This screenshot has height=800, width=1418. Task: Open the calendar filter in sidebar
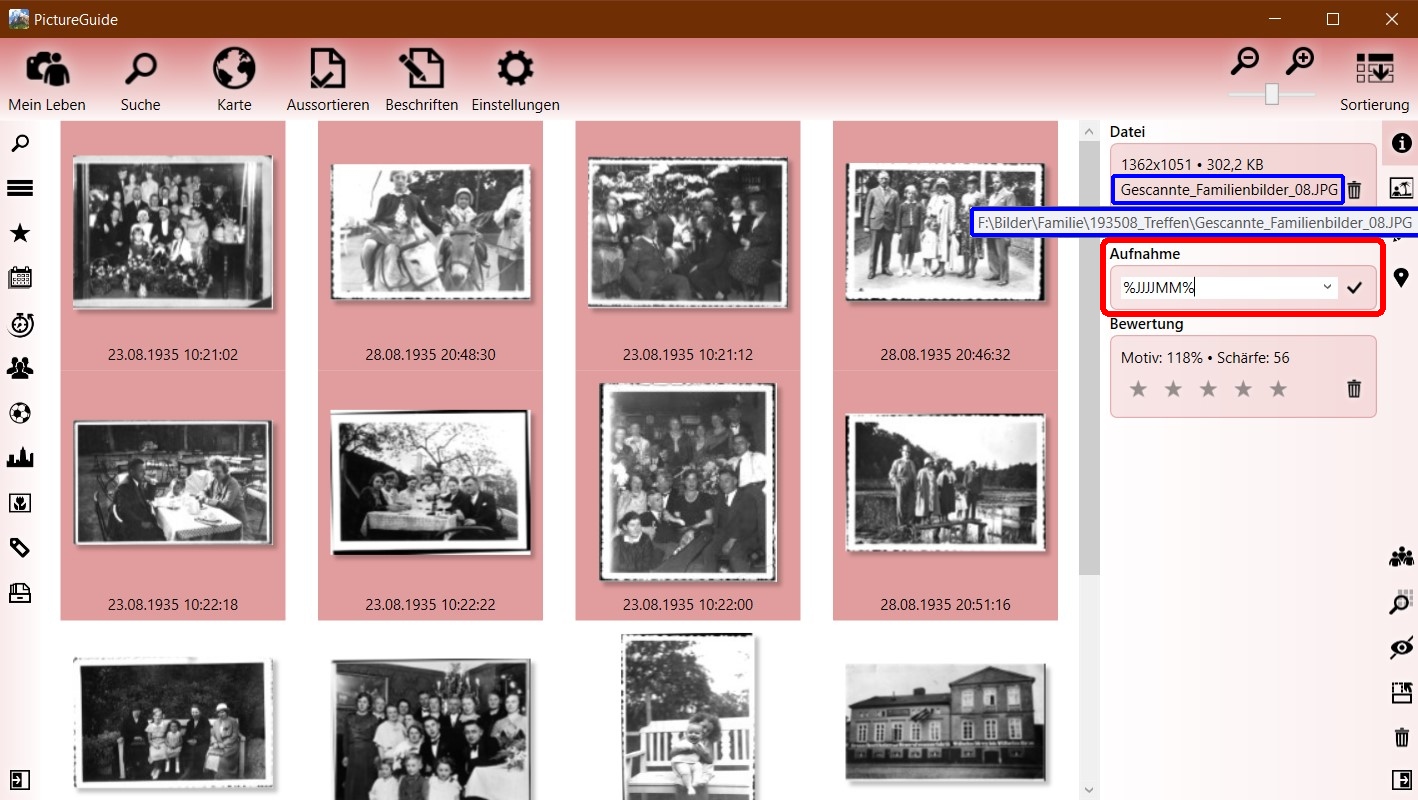click(20, 278)
